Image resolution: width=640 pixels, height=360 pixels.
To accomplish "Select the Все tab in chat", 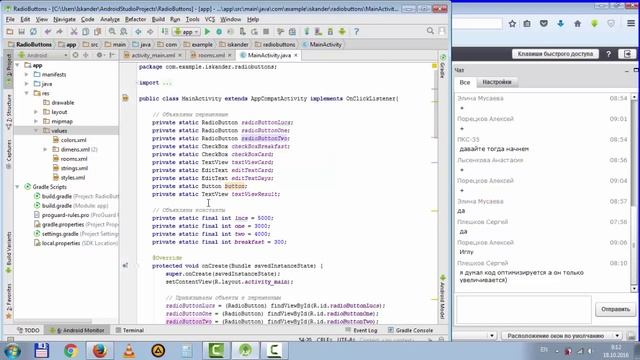I will point(465,82).
